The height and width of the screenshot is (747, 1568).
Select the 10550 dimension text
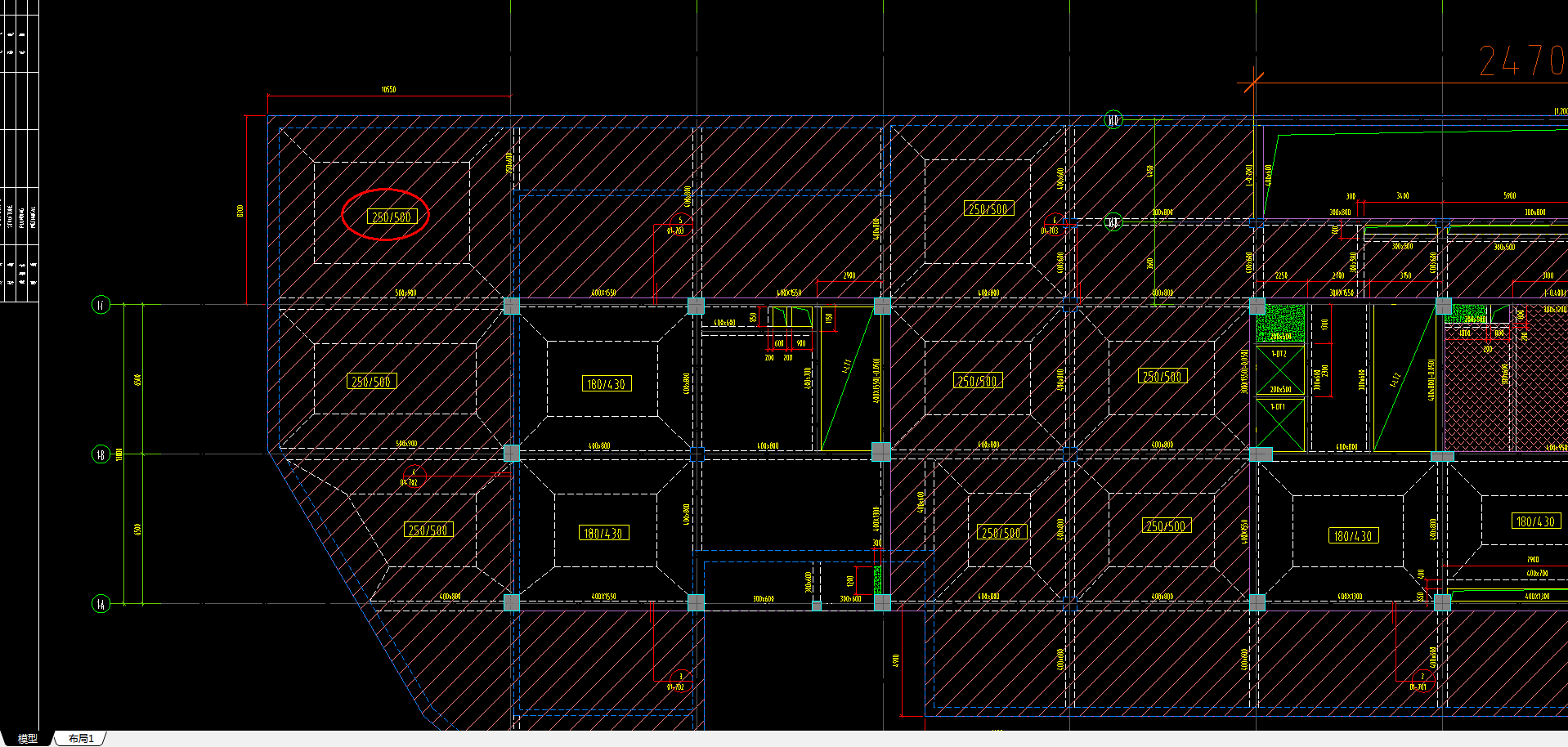(388, 89)
